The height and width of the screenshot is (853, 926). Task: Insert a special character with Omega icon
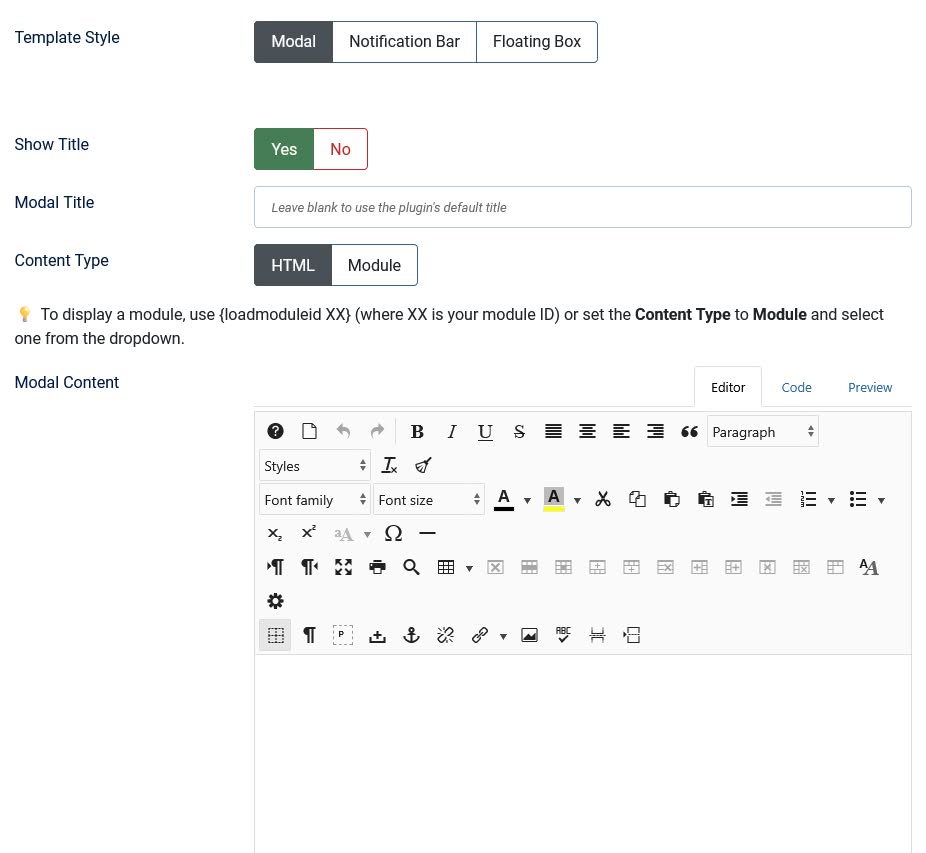(x=393, y=533)
